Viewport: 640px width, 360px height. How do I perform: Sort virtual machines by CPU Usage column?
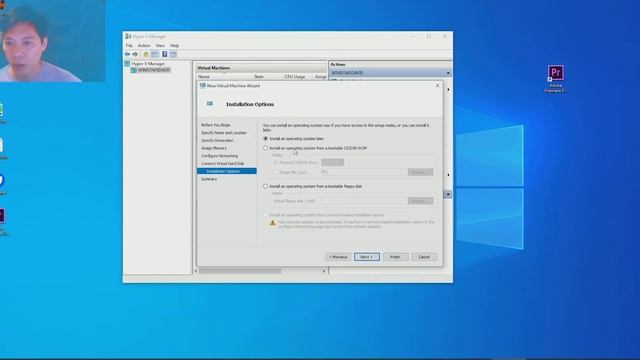pyautogui.click(x=296, y=77)
